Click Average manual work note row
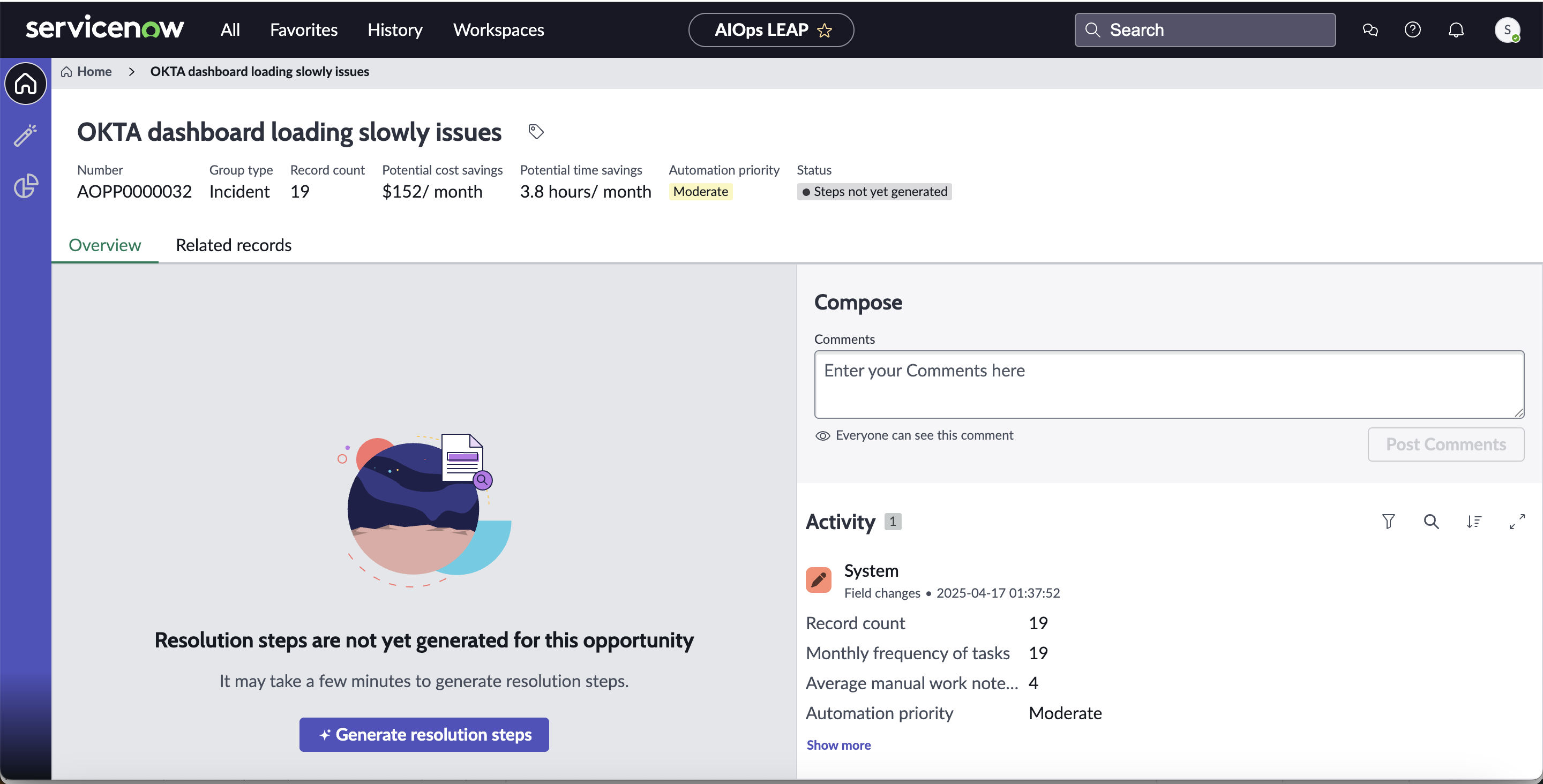Screen dimensions: 1543x784 [x=923, y=683]
